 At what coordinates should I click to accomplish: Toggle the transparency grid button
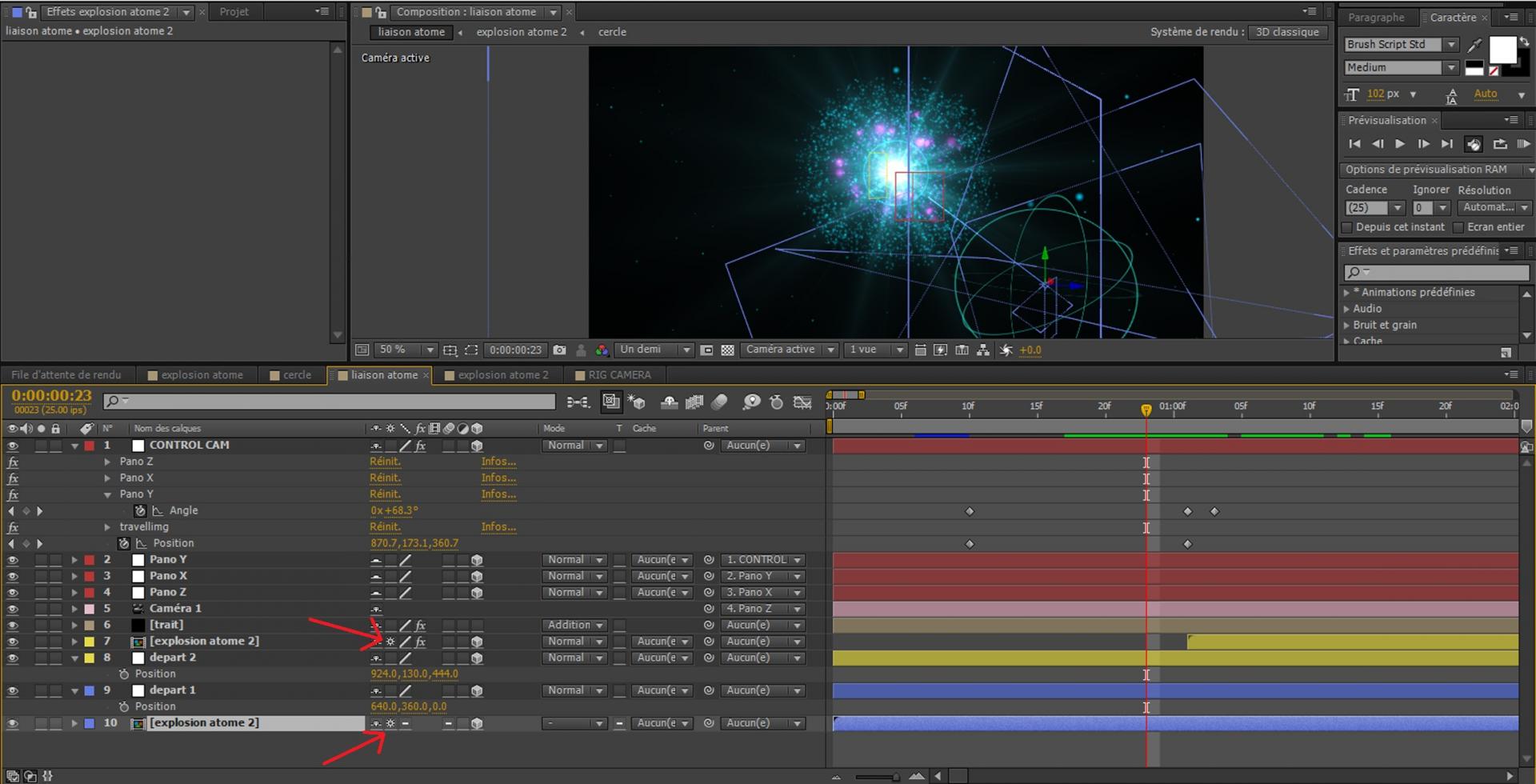(727, 350)
